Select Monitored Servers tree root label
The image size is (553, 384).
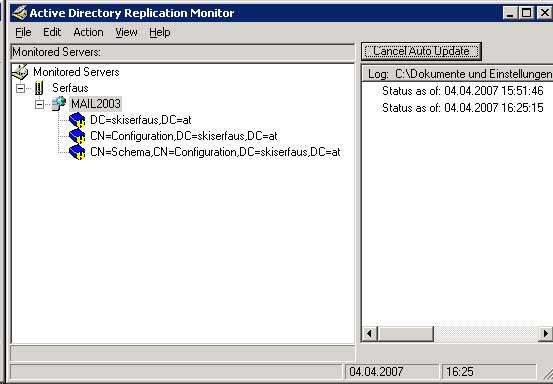76,72
